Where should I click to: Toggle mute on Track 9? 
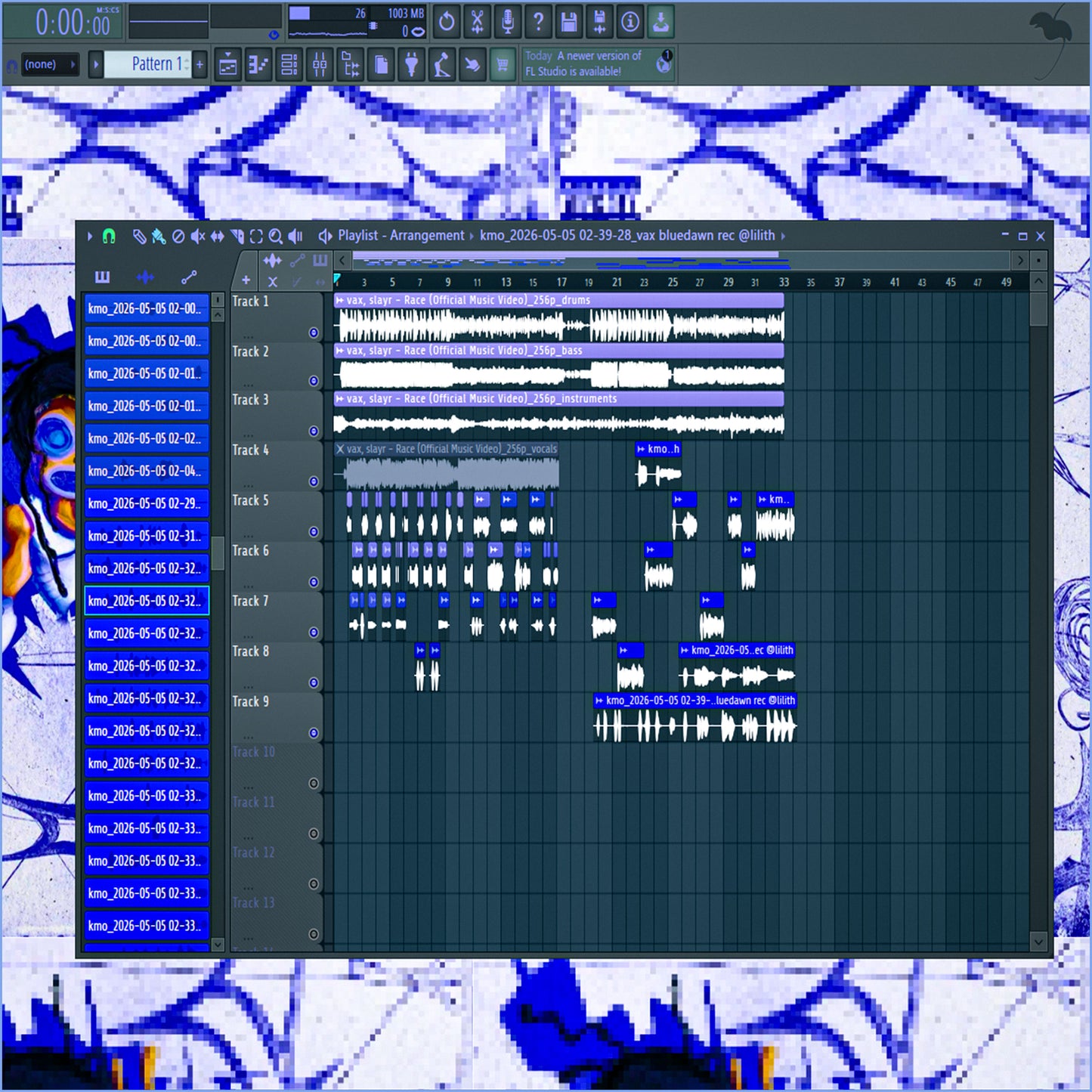[x=314, y=733]
